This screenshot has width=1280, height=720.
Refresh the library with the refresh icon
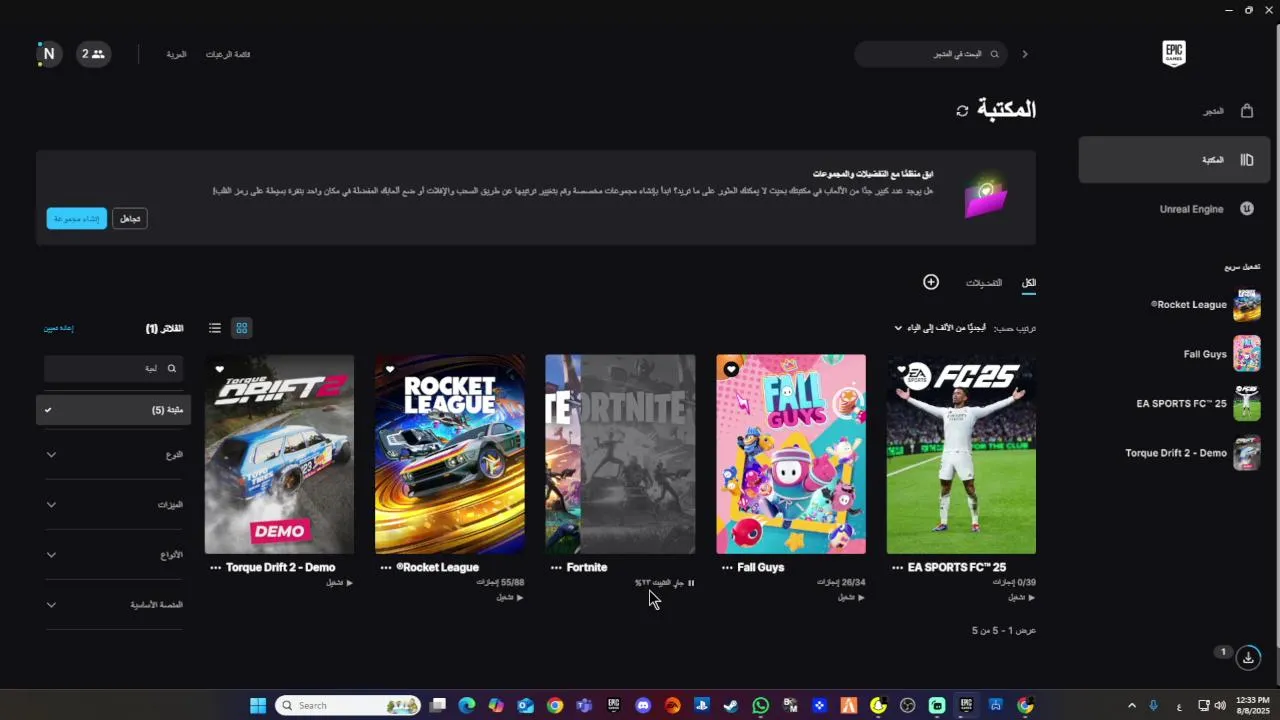[962, 111]
